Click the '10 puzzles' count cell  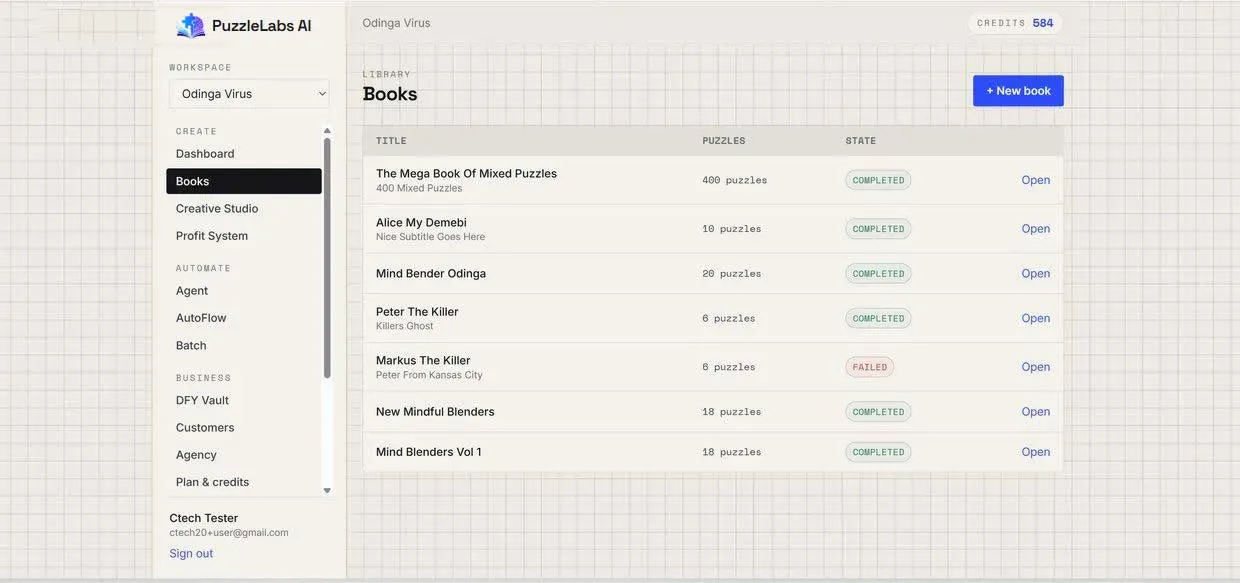click(731, 229)
